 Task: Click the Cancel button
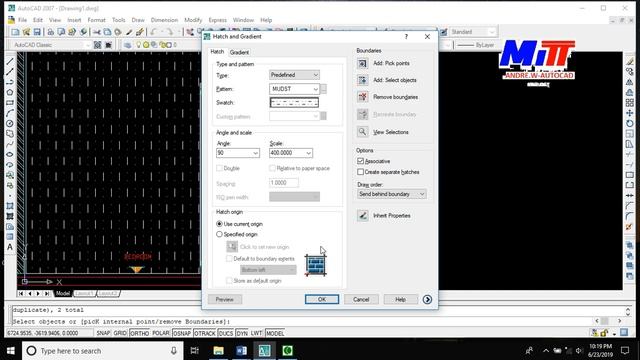(x=361, y=299)
